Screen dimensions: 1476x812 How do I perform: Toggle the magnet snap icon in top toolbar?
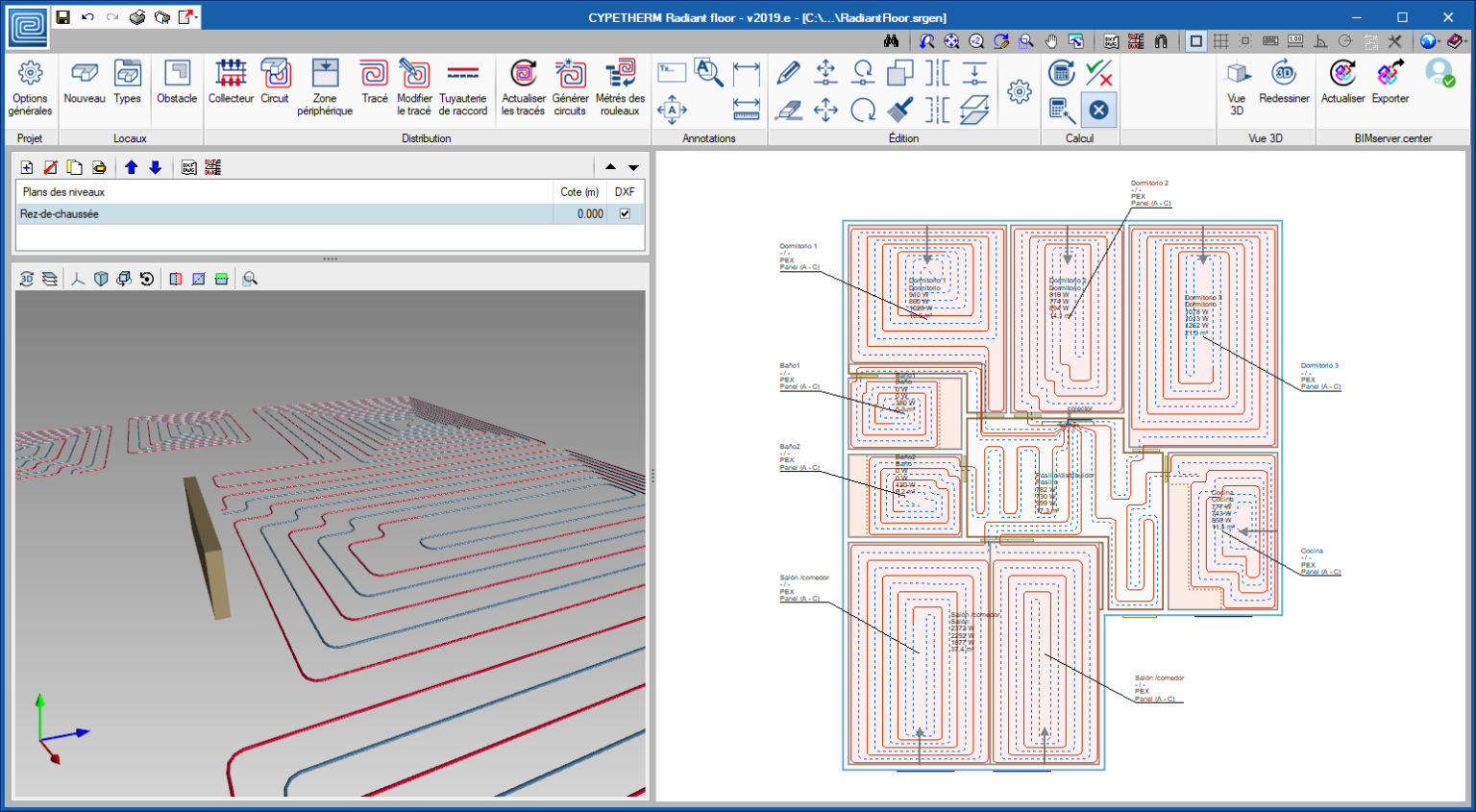click(1161, 41)
